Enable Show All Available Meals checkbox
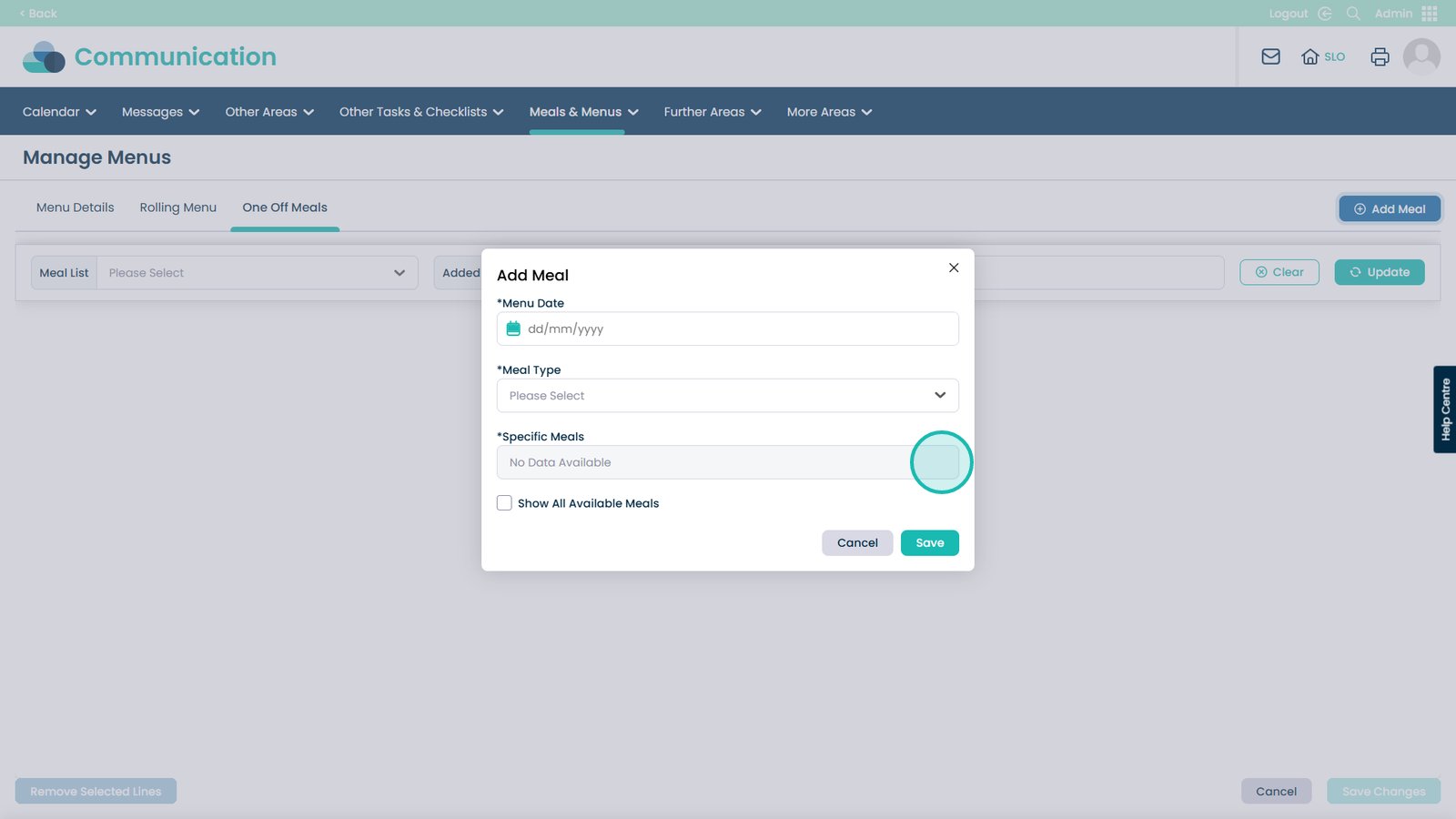Screen dimensions: 1456x819 pos(504,503)
